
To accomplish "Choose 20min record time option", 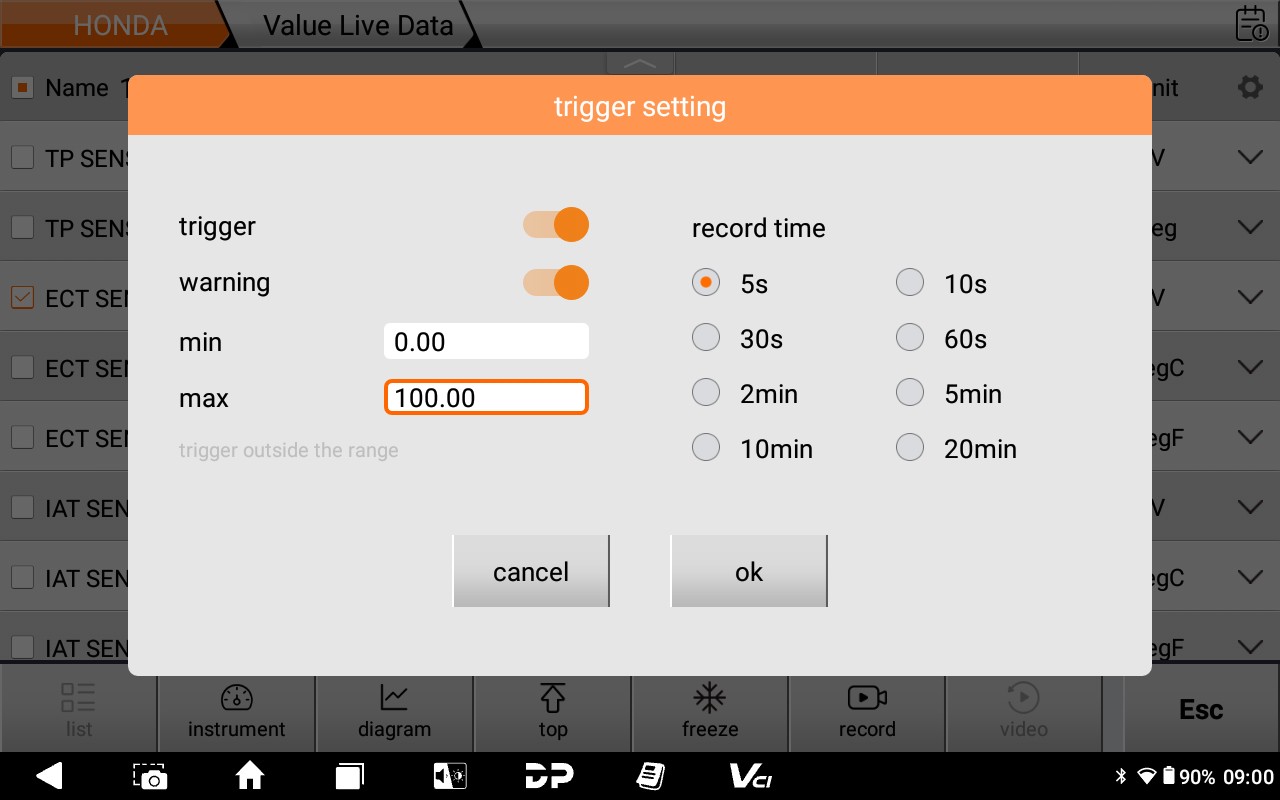I will [x=910, y=448].
